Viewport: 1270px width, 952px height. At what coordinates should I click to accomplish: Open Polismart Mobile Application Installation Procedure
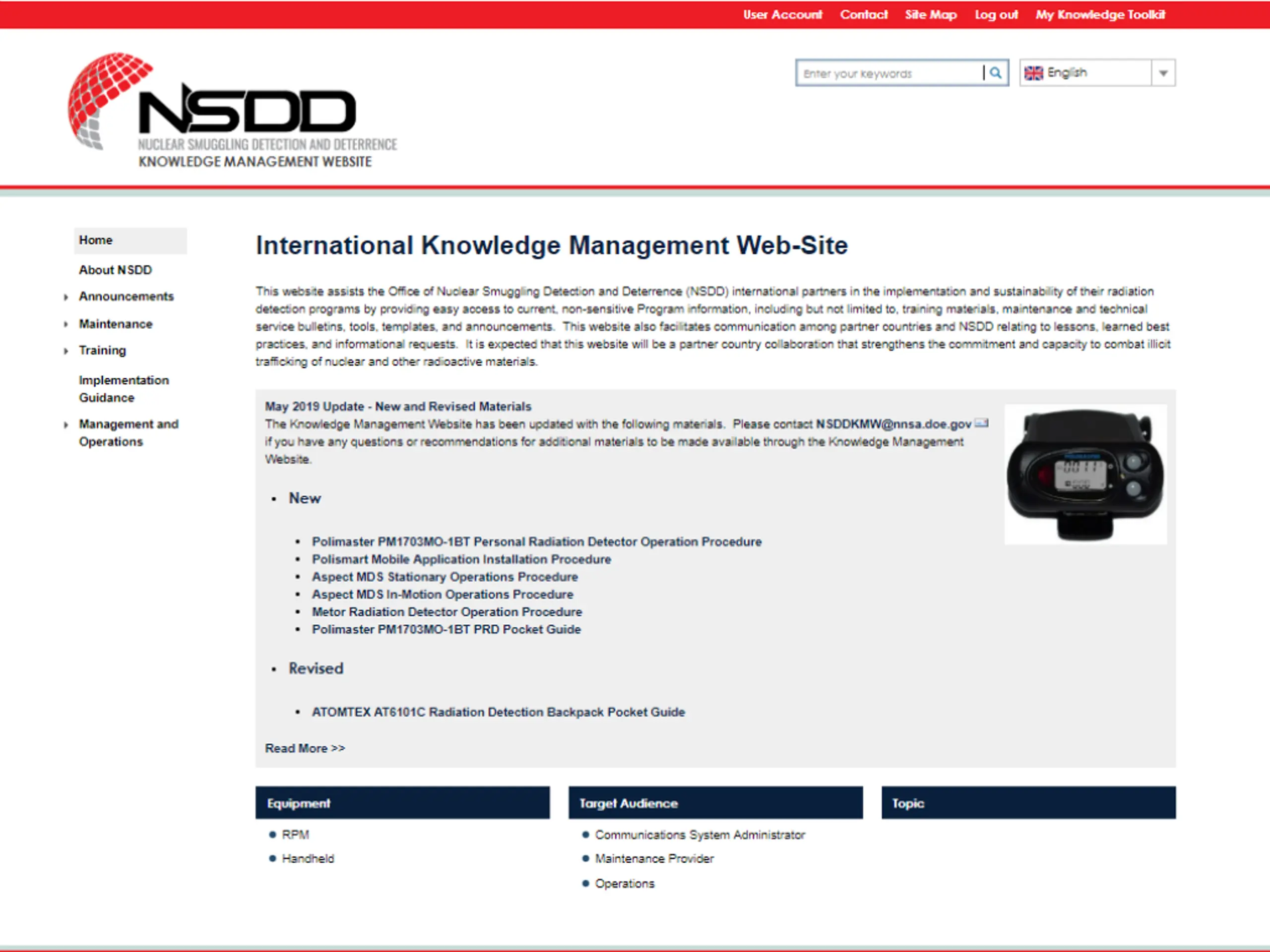pos(461,559)
